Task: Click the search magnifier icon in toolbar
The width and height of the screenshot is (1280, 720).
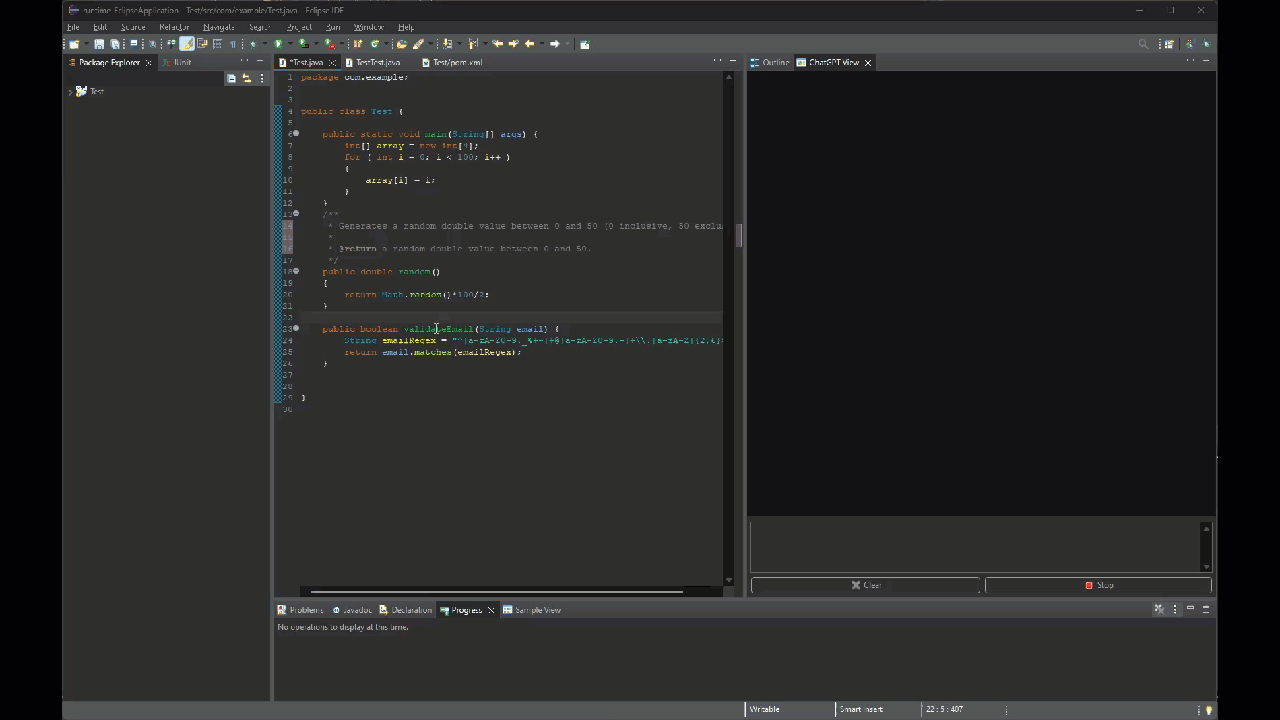Action: pos(1143,44)
